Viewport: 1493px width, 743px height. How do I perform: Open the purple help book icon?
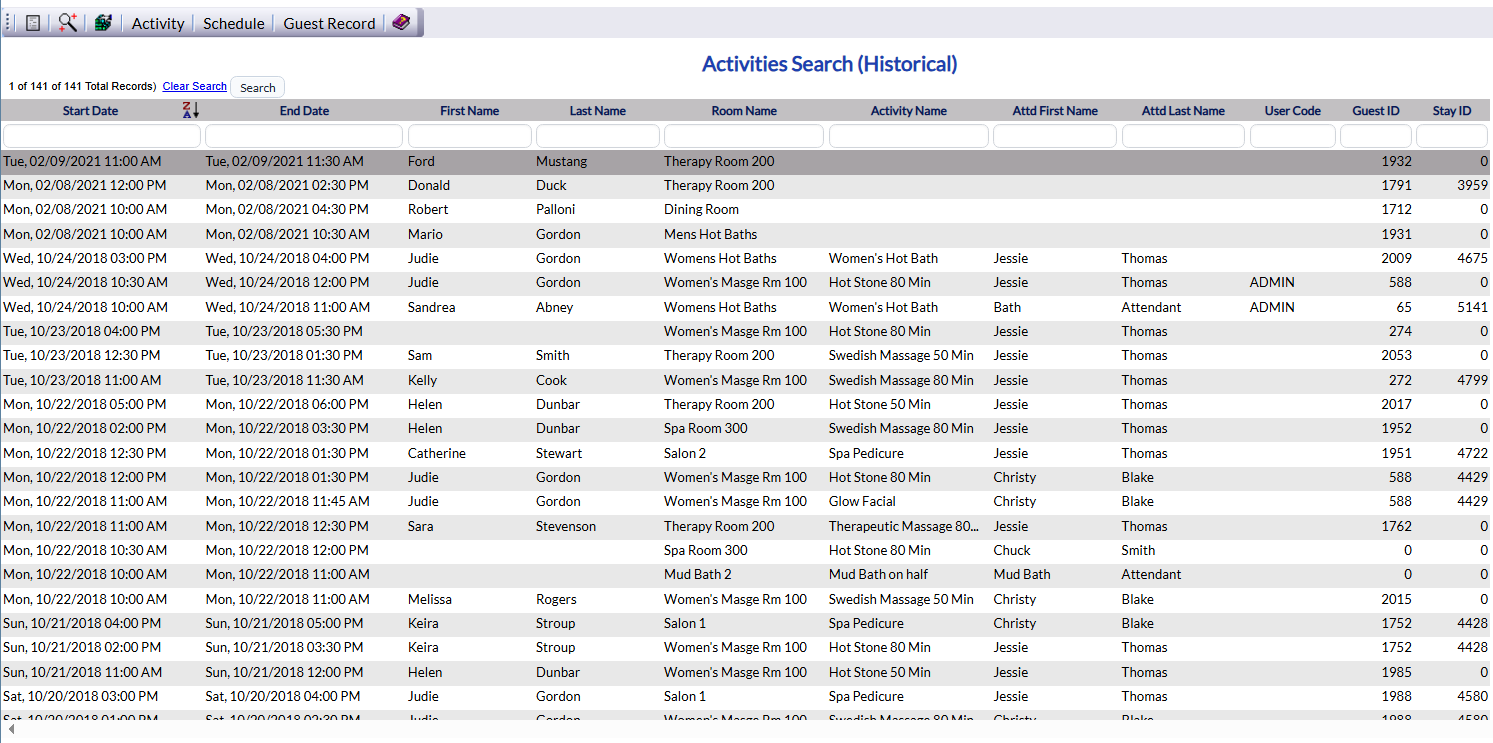(401, 22)
